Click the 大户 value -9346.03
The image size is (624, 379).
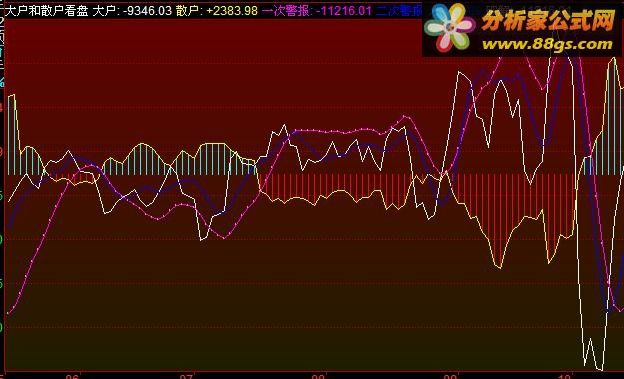(x=147, y=10)
